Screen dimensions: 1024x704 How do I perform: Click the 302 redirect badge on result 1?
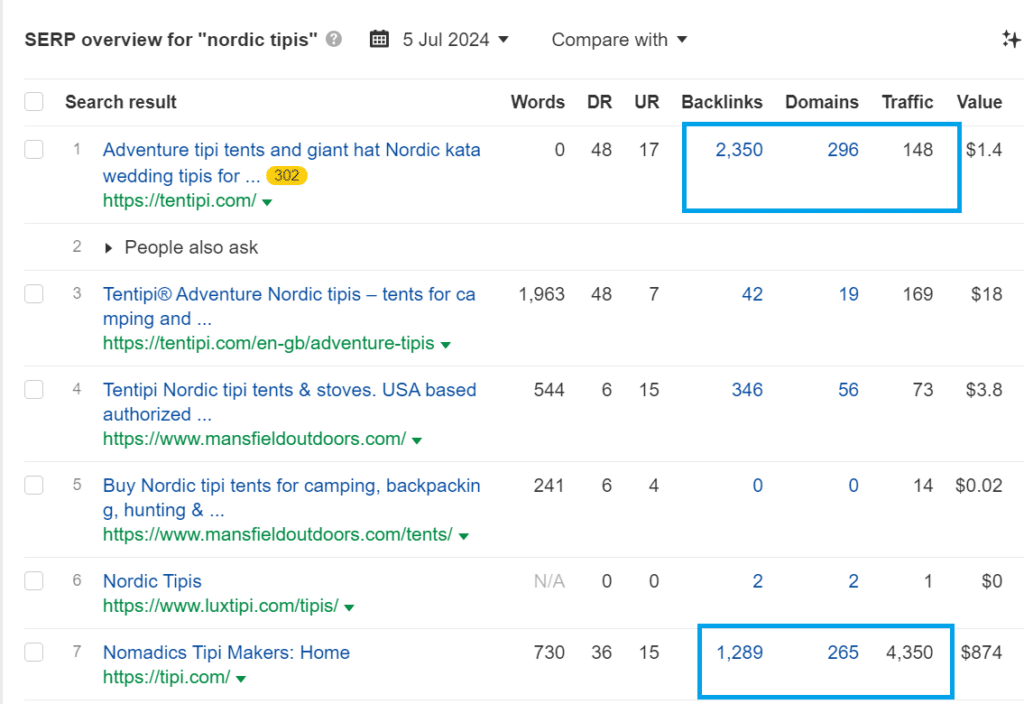click(x=286, y=176)
